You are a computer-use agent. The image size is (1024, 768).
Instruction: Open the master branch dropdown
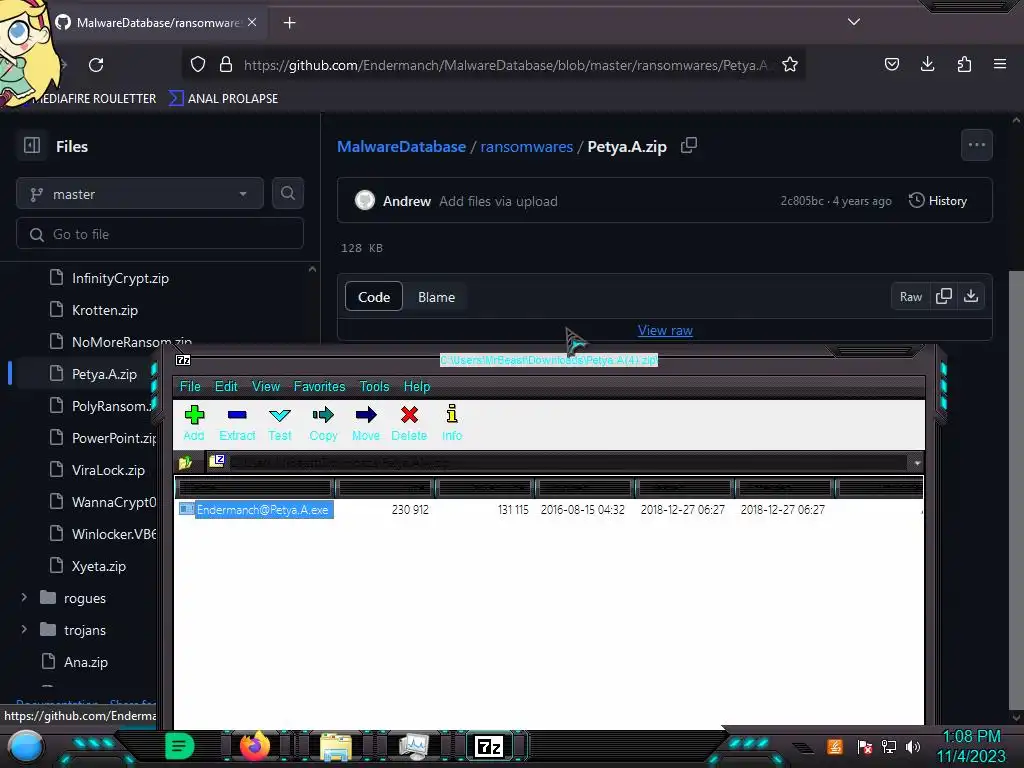[x=140, y=194]
